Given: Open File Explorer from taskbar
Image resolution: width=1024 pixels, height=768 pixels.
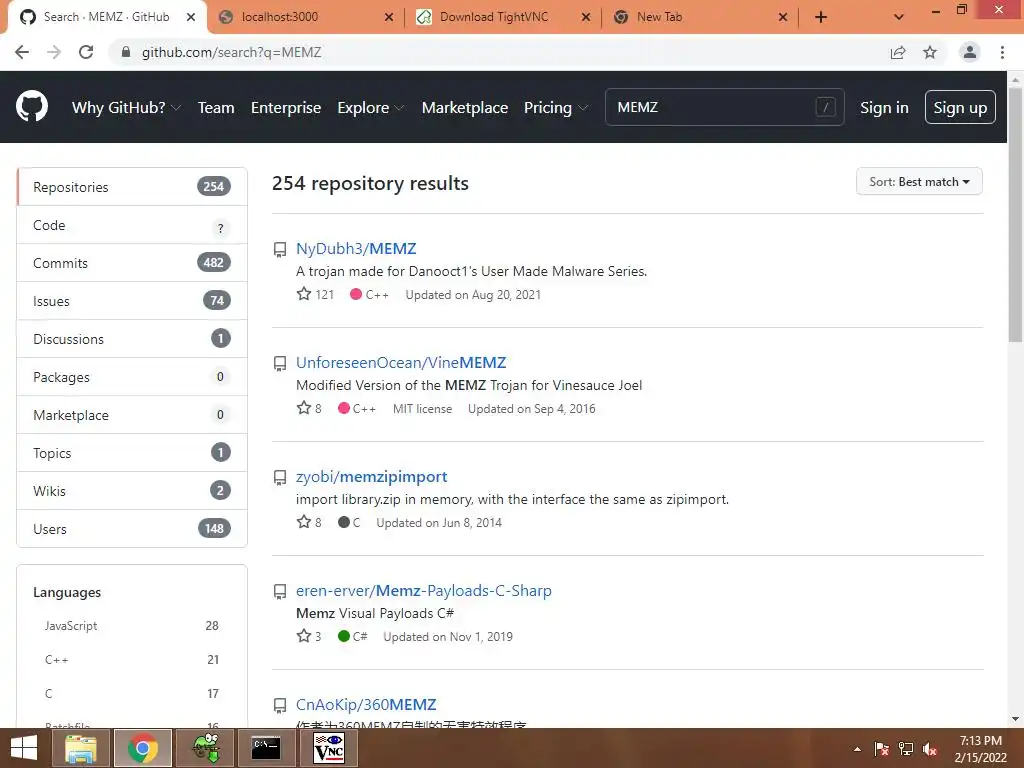Looking at the screenshot, I should click(x=80, y=748).
